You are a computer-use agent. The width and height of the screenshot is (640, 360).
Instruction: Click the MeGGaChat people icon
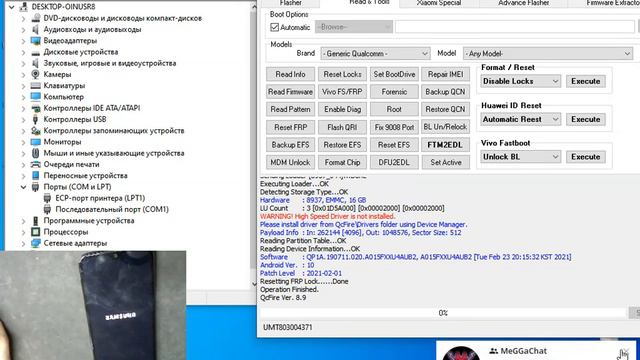tap(493, 351)
